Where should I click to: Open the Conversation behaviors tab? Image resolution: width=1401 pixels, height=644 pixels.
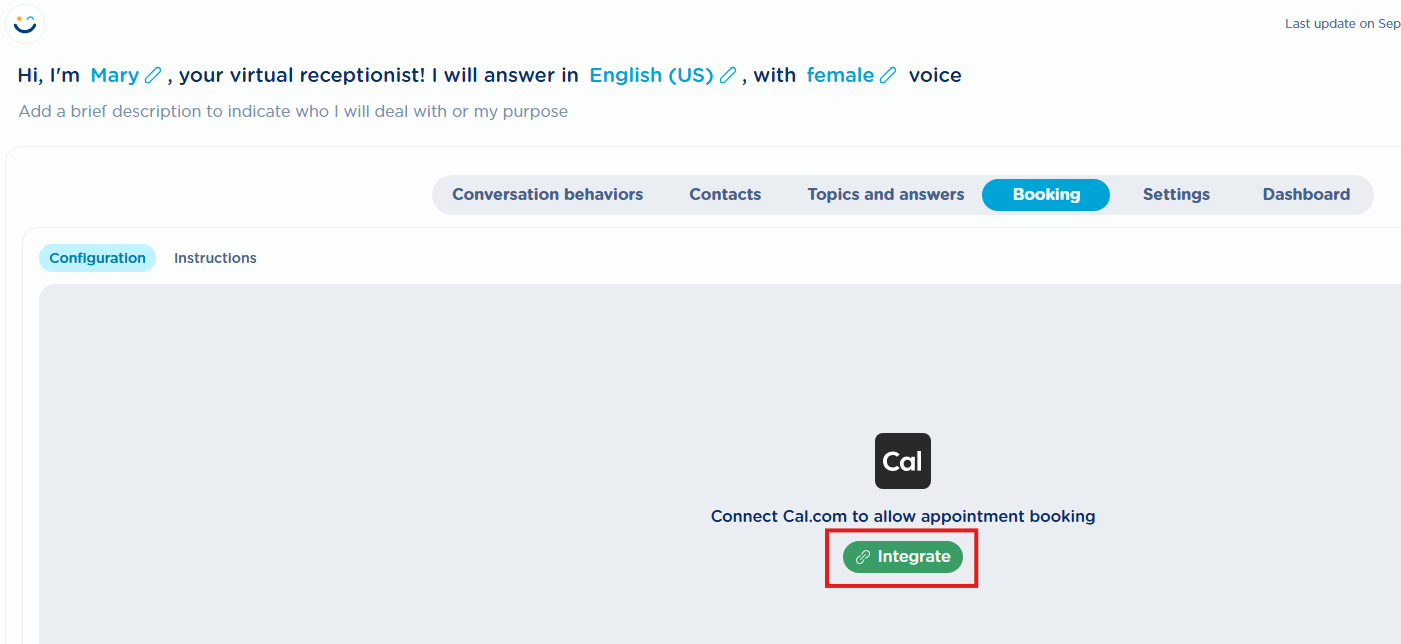547,195
